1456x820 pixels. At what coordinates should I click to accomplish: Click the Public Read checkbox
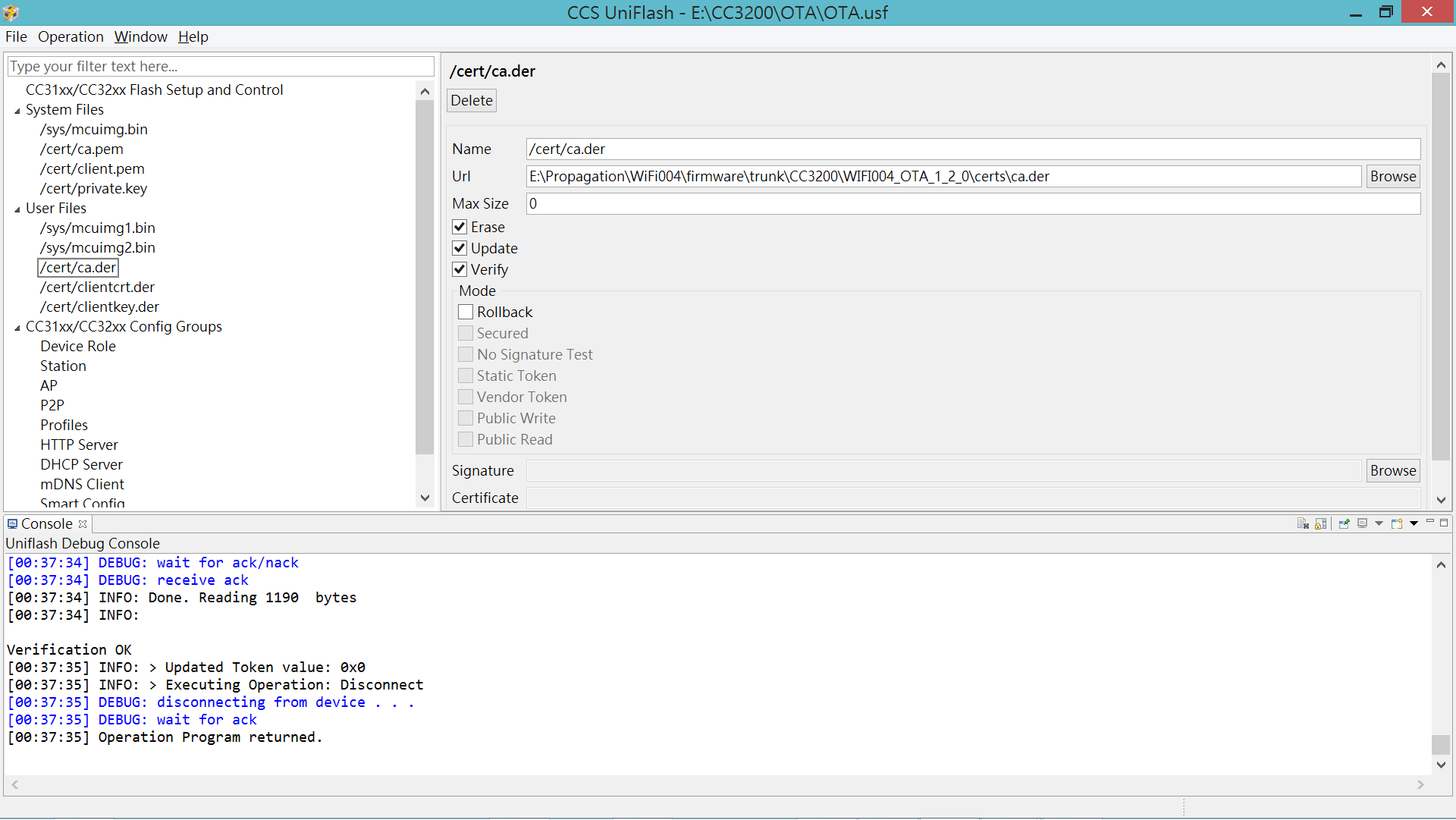click(x=466, y=439)
